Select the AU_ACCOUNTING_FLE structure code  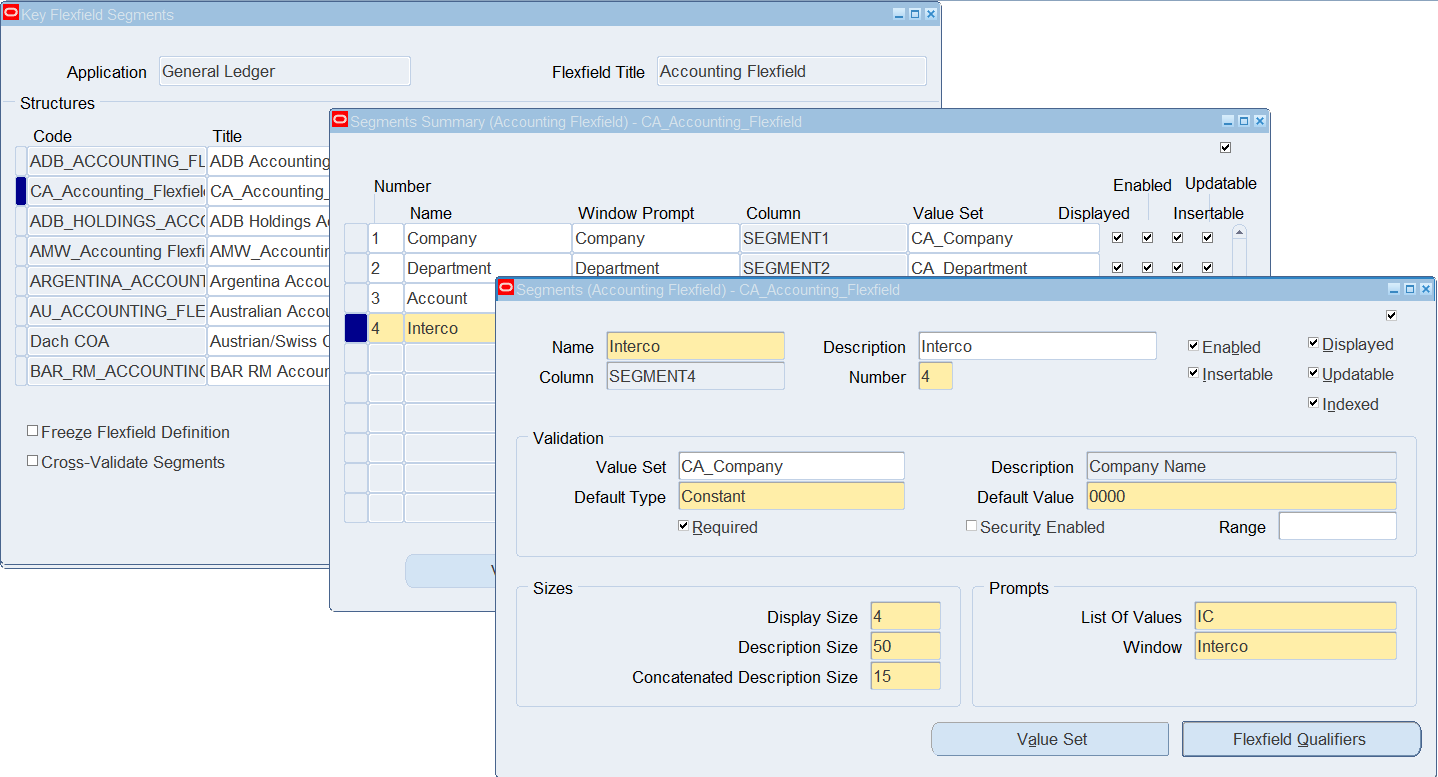coord(117,311)
